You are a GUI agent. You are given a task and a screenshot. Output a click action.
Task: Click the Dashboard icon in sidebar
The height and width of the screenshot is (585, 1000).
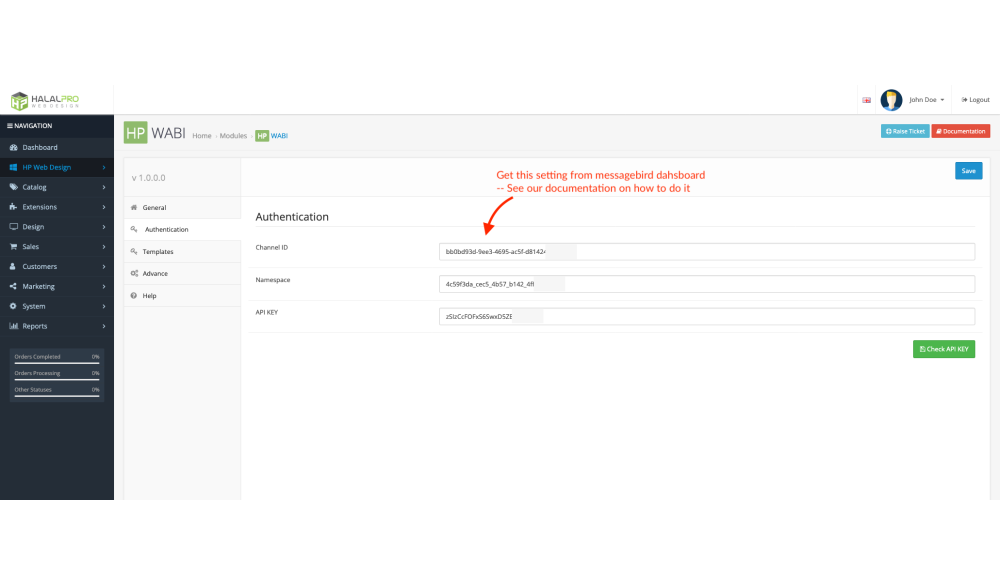(13, 147)
